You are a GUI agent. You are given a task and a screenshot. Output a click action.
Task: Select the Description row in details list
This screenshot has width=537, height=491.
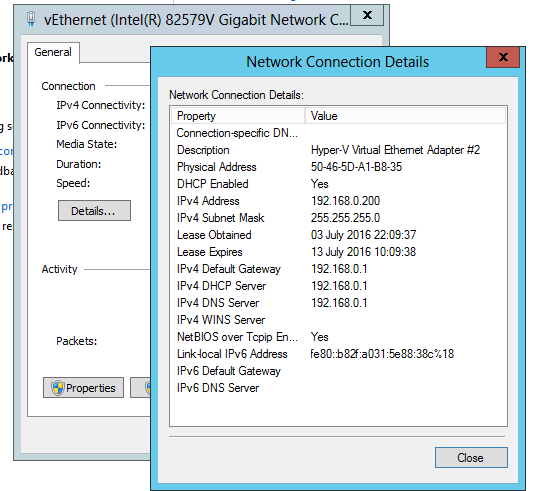338,150
